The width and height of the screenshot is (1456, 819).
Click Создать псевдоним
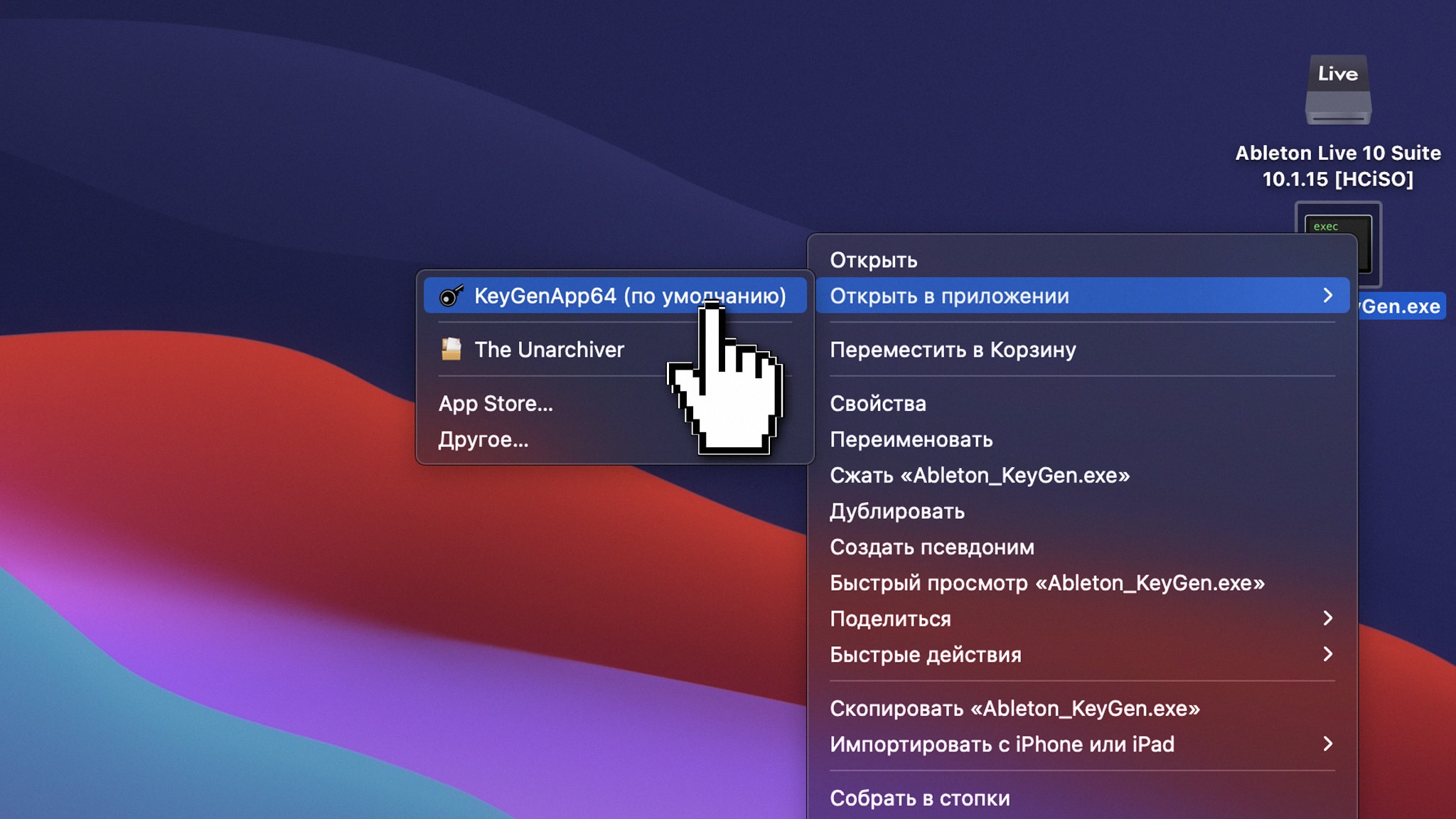point(932,547)
